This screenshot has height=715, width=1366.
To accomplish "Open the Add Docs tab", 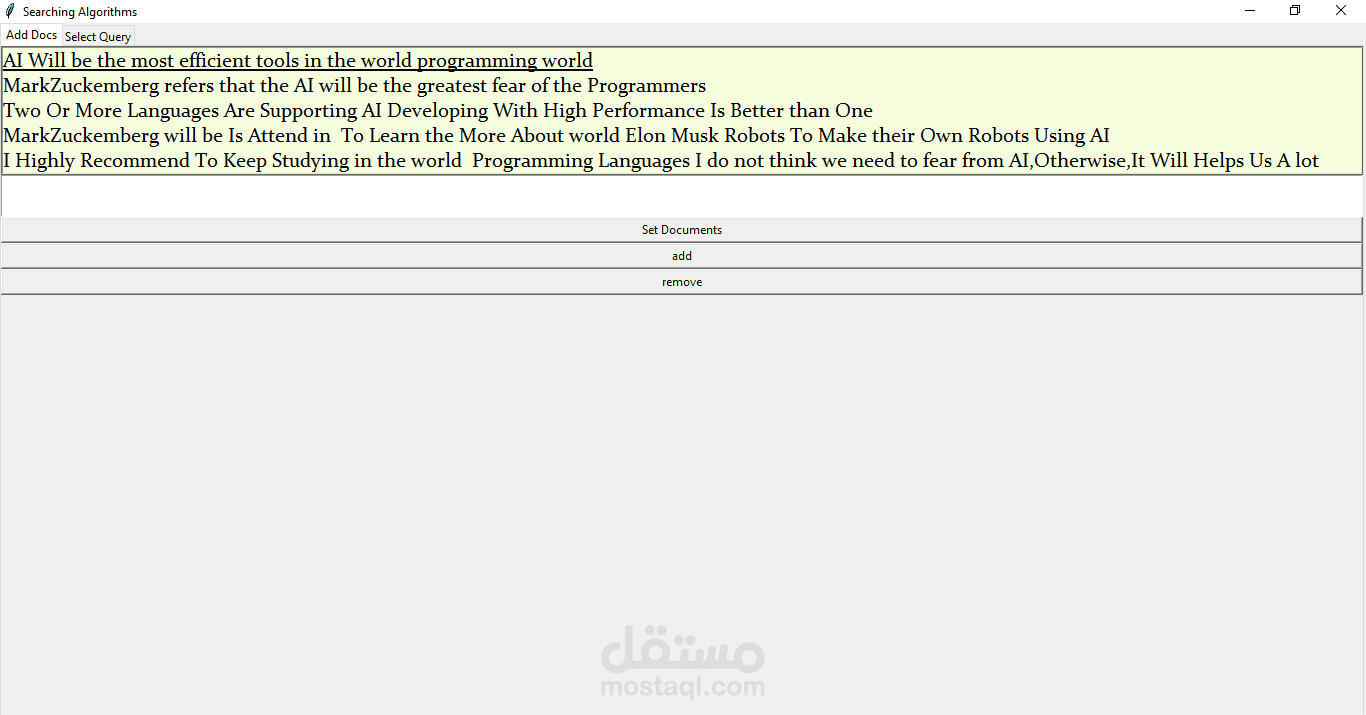I will point(32,35).
